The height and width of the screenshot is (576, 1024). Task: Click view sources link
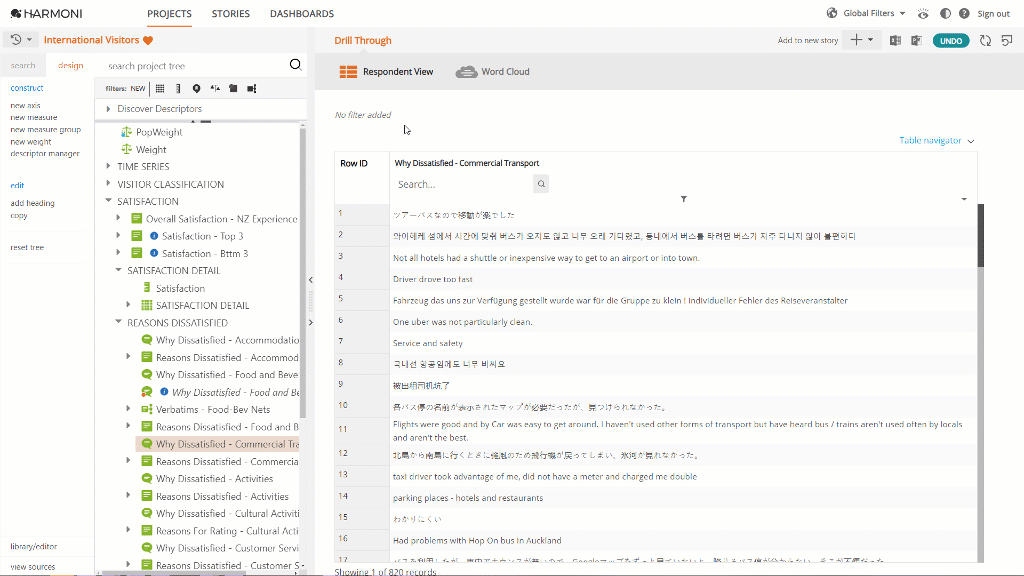[x=33, y=567]
